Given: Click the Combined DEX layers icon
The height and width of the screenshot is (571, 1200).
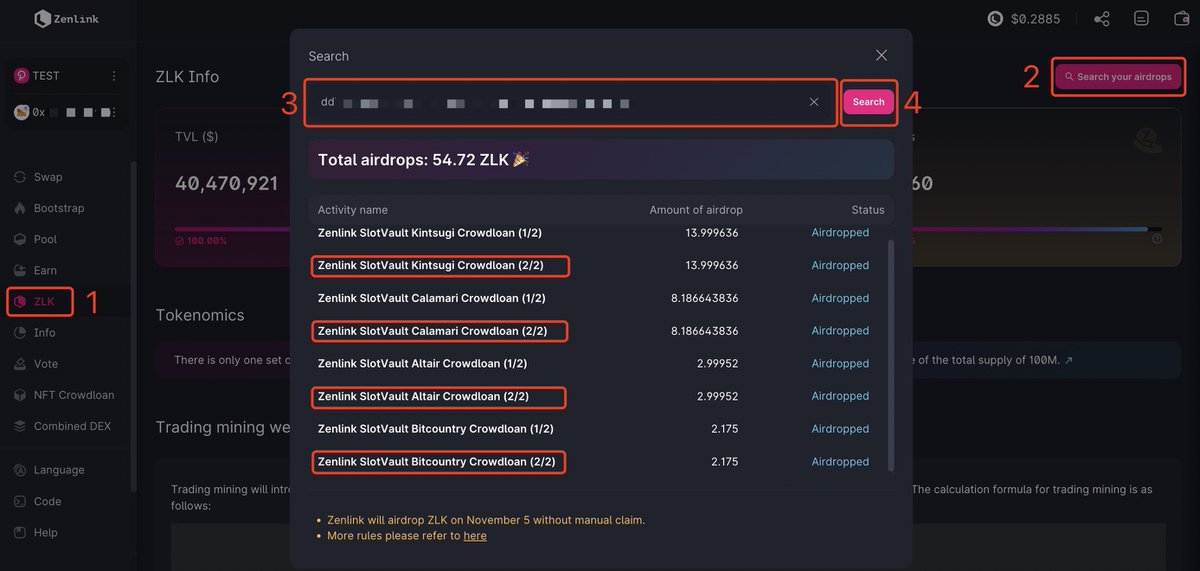Looking at the screenshot, I should (x=20, y=426).
